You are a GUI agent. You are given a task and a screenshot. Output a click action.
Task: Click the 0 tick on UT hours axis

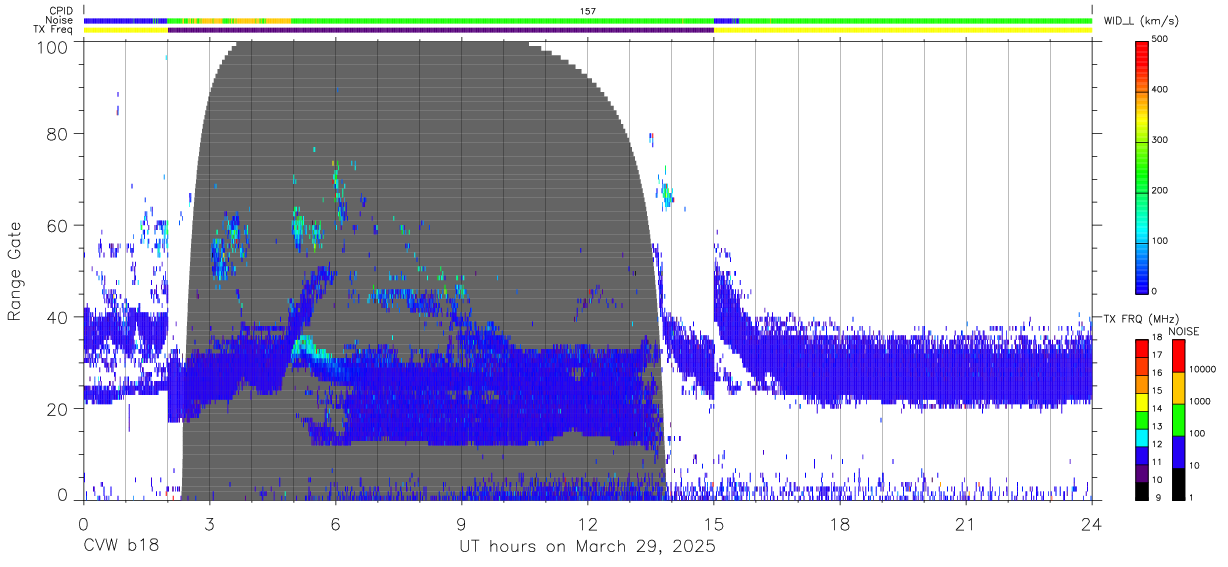coord(83,525)
